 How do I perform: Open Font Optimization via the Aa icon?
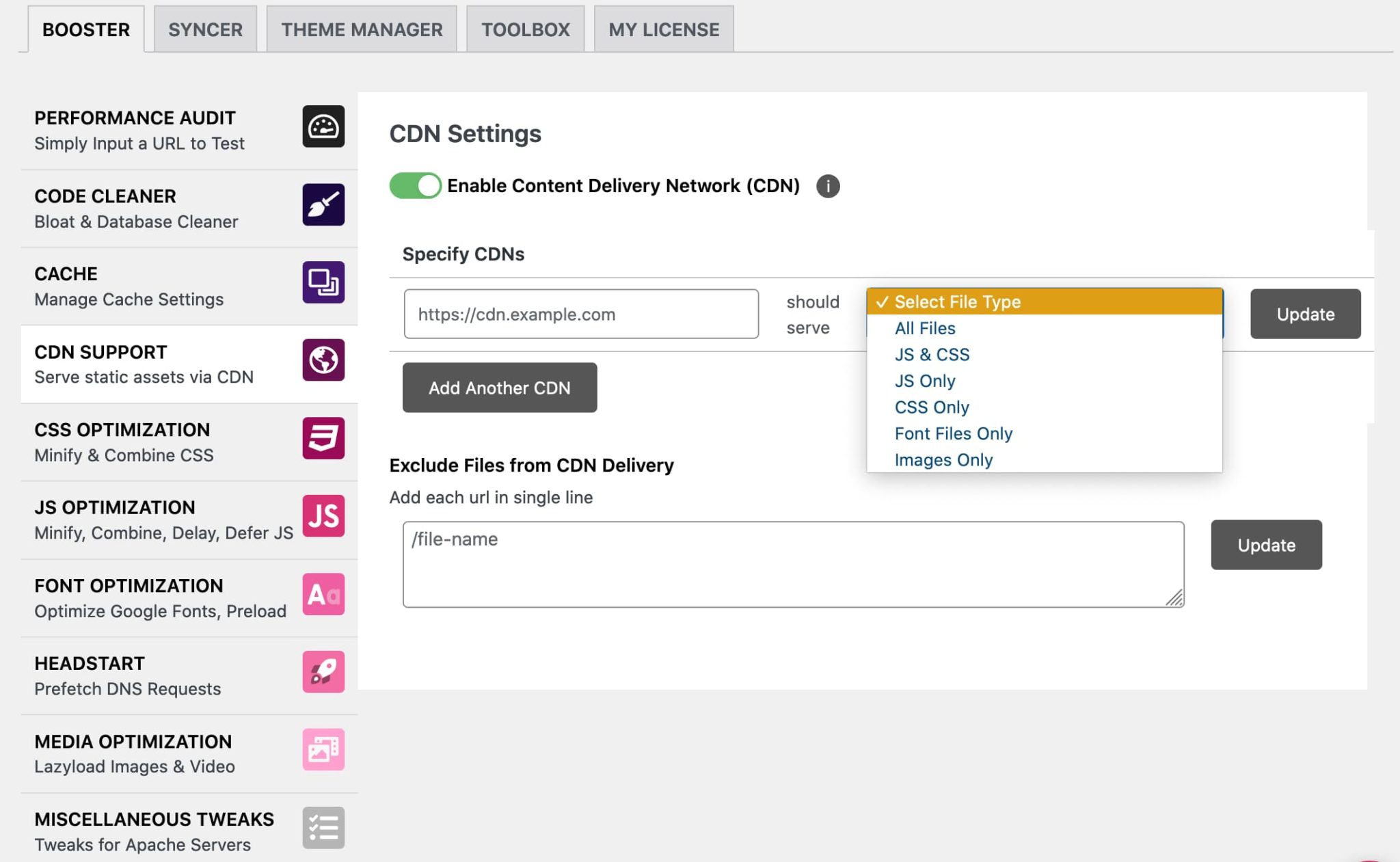[324, 594]
